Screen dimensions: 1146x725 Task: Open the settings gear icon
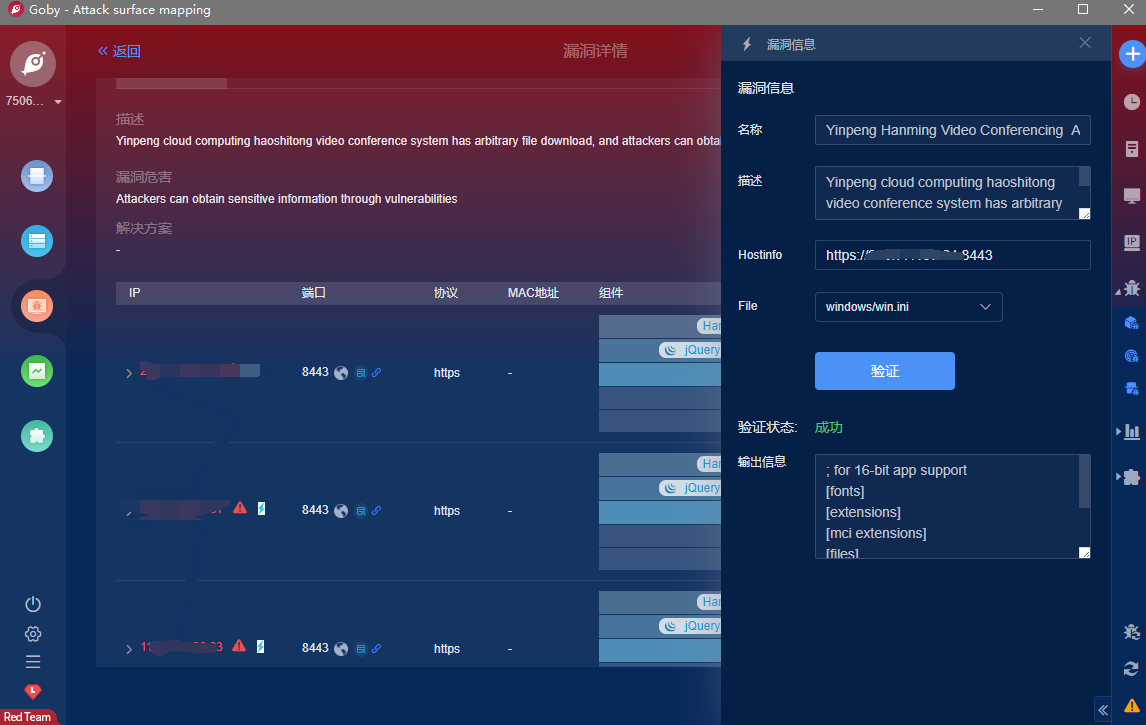[33, 633]
